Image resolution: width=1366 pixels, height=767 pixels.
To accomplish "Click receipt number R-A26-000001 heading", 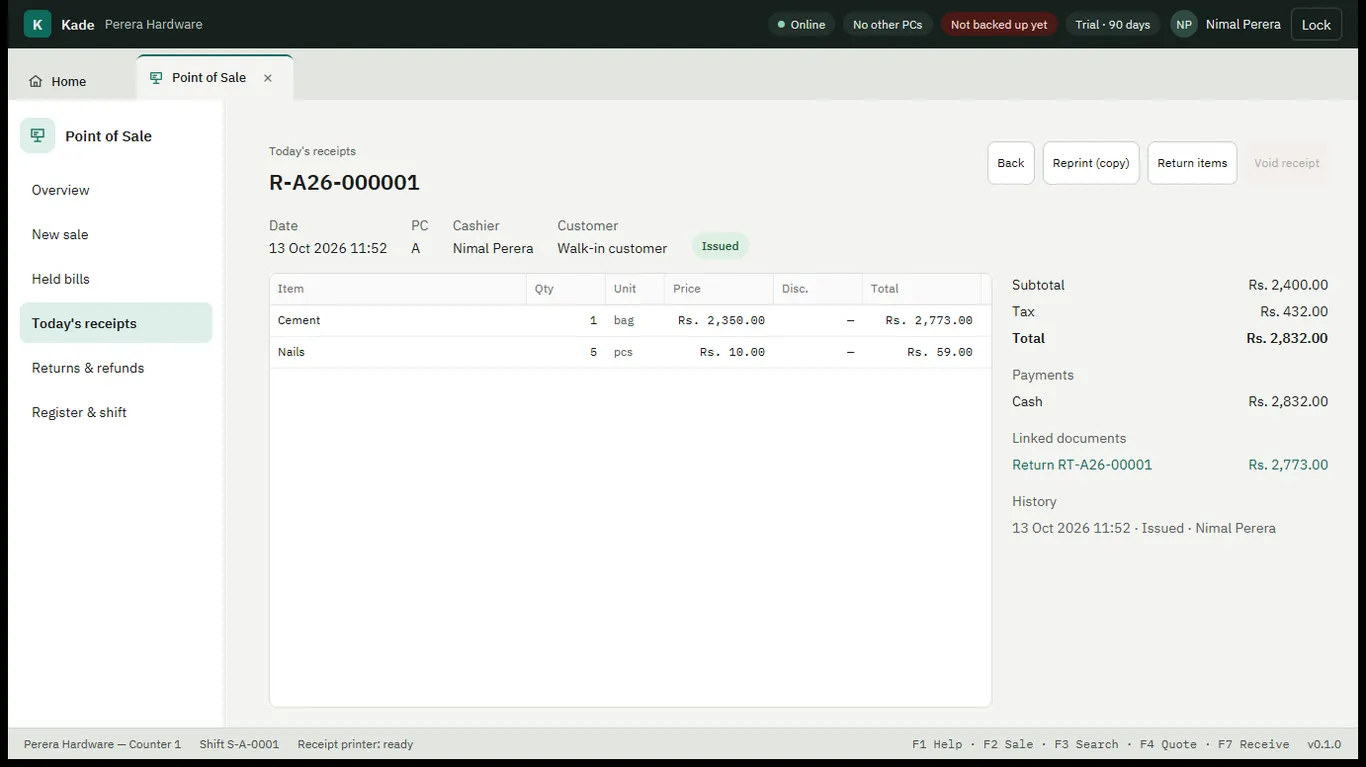I will click(x=344, y=182).
